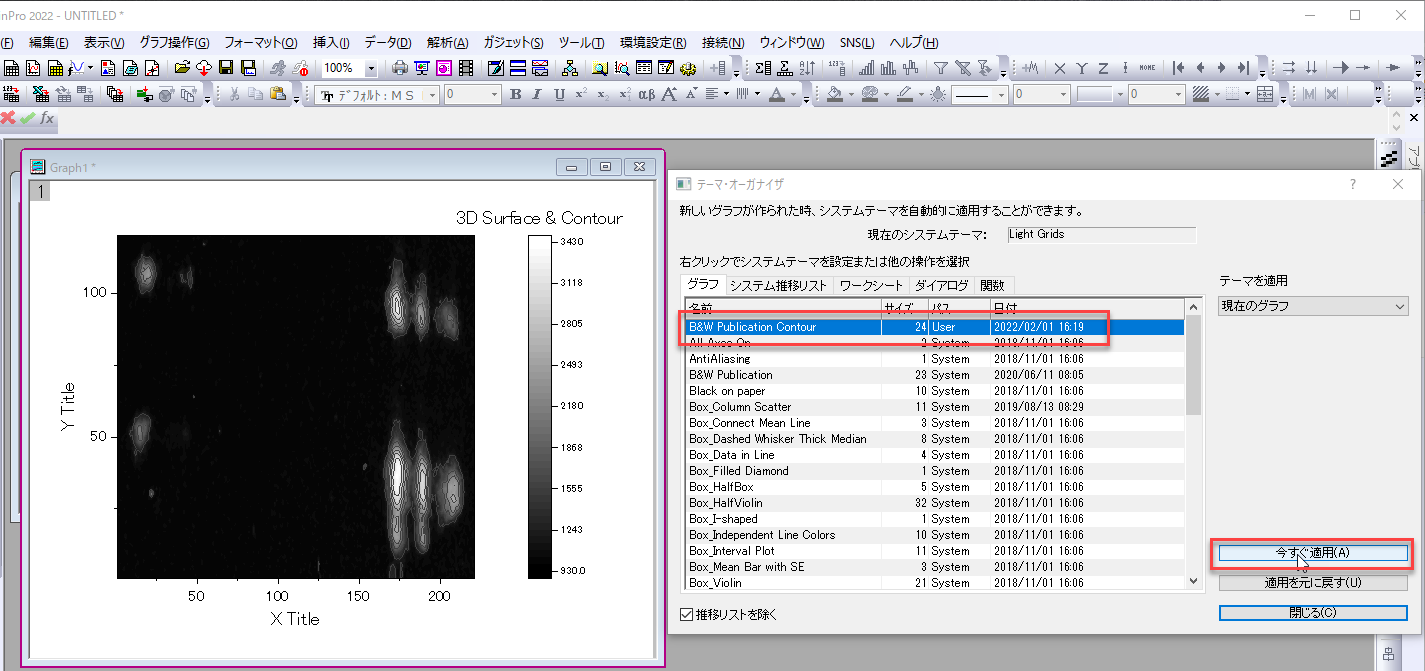1425x671 pixels.
Task: Open the line style dropdown
Action: tap(1001, 94)
